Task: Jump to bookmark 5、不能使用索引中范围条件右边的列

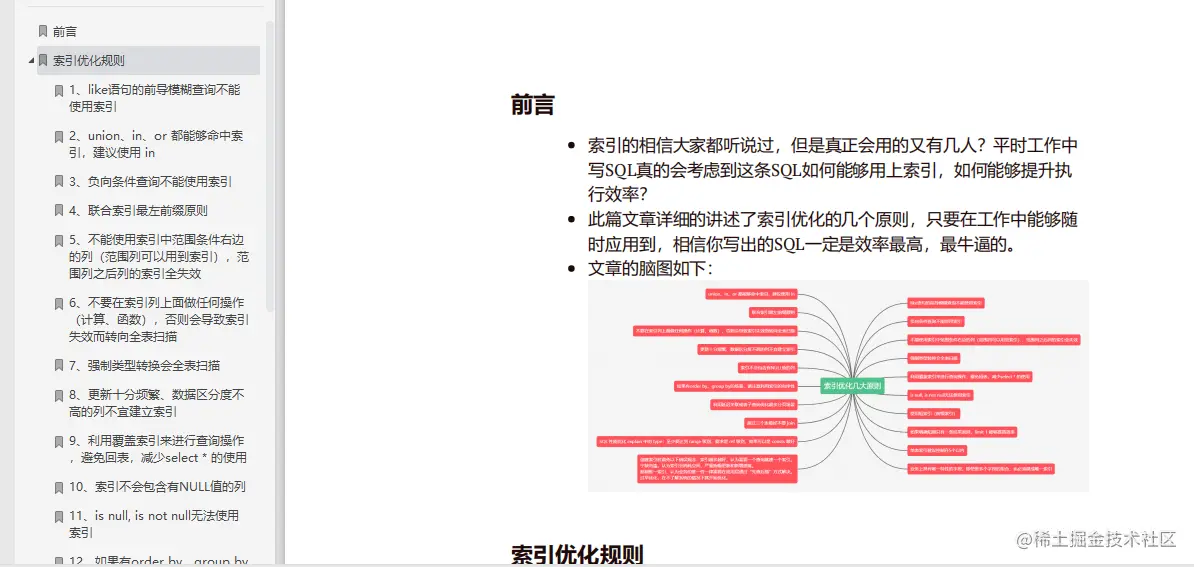Action: (x=158, y=257)
